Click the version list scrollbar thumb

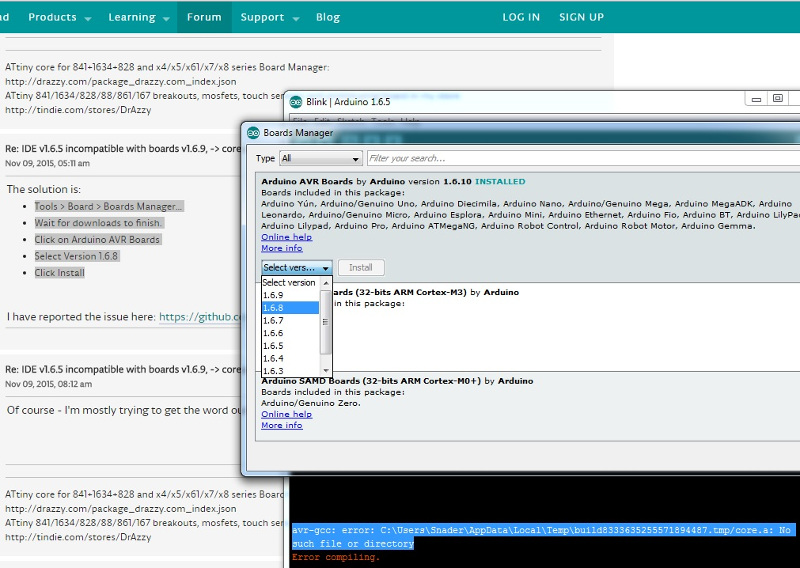326,322
